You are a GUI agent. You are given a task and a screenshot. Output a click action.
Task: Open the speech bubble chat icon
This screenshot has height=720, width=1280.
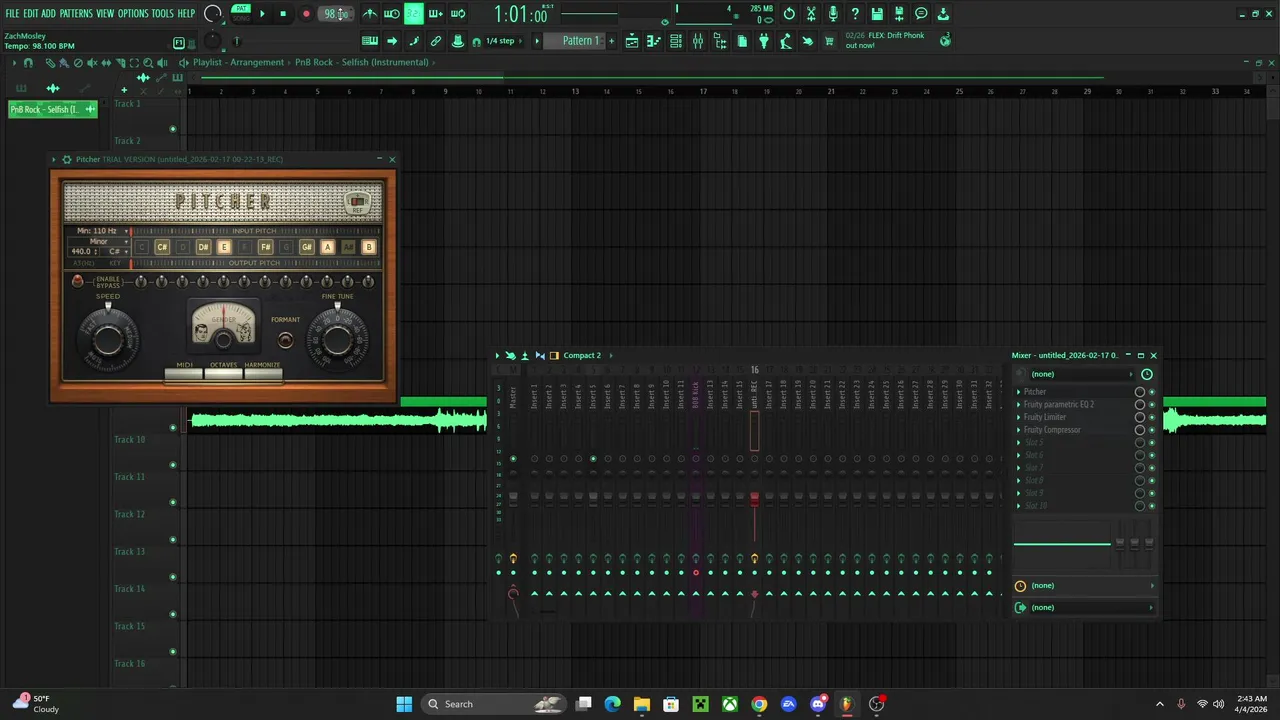pyautogui.click(x=921, y=14)
